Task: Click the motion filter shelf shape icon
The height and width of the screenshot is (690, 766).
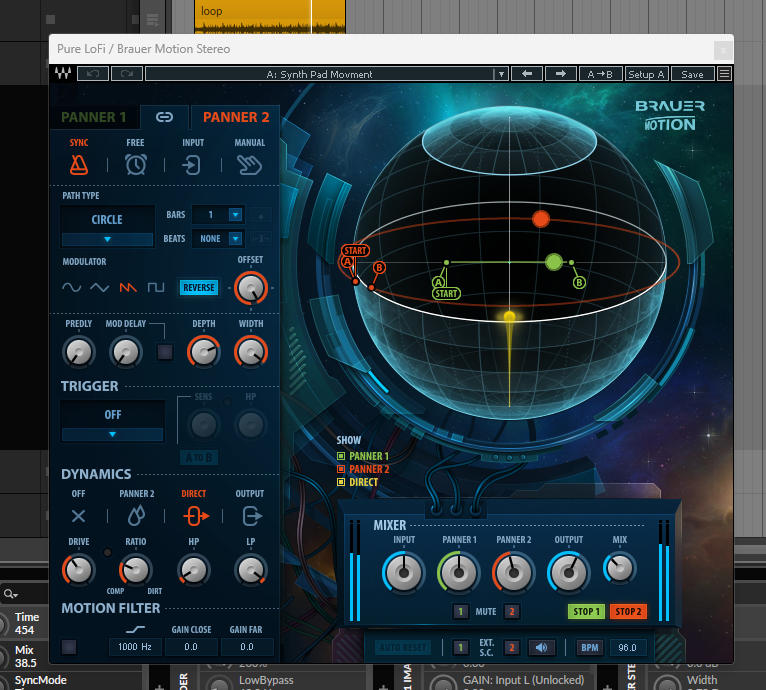Action: [135, 629]
